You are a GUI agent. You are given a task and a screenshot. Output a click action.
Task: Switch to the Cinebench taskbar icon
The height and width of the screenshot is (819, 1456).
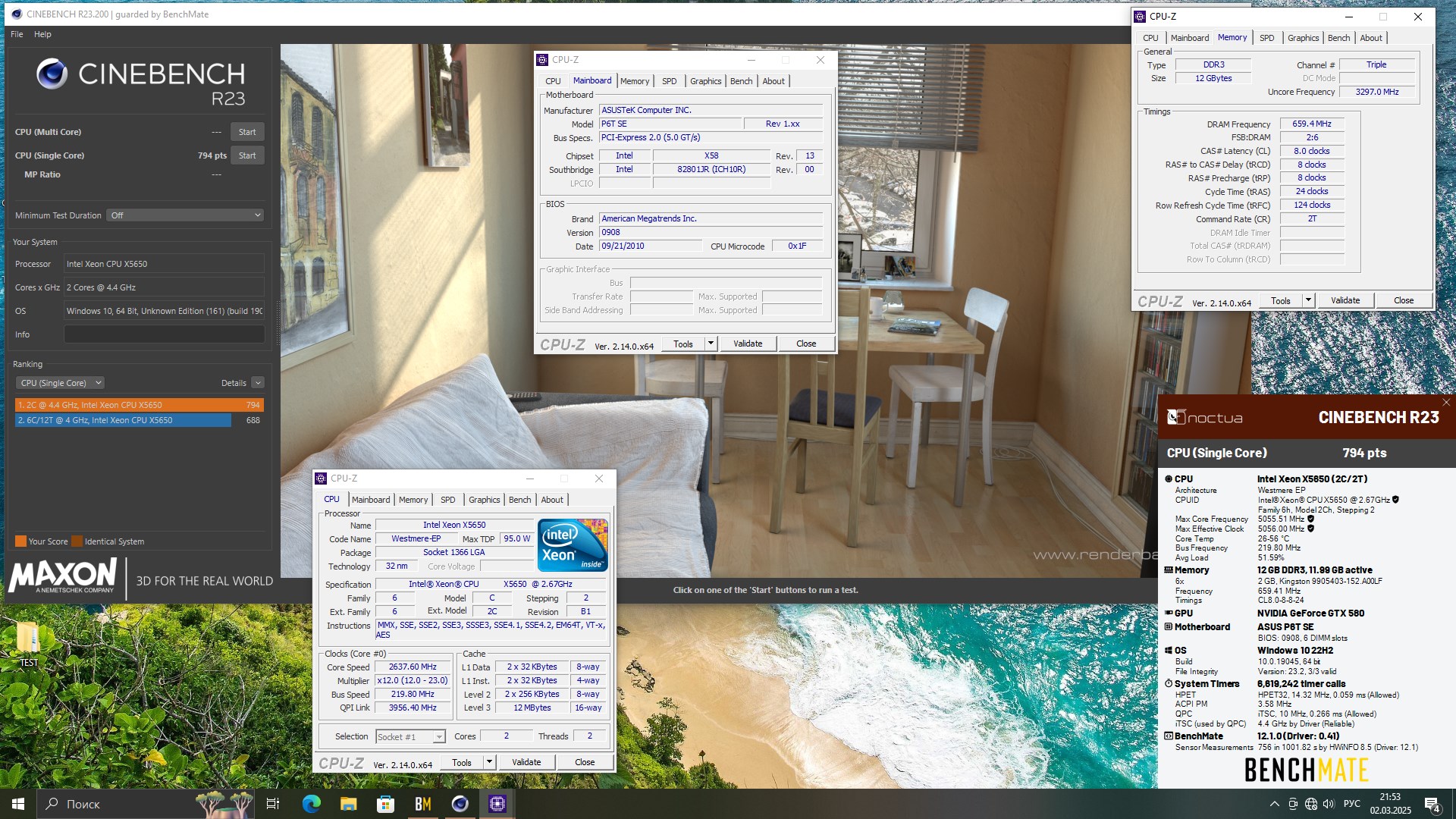[460, 804]
